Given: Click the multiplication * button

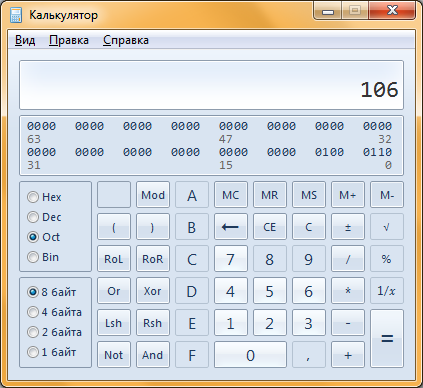Looking at the screenshot, I should pos(348,291).
